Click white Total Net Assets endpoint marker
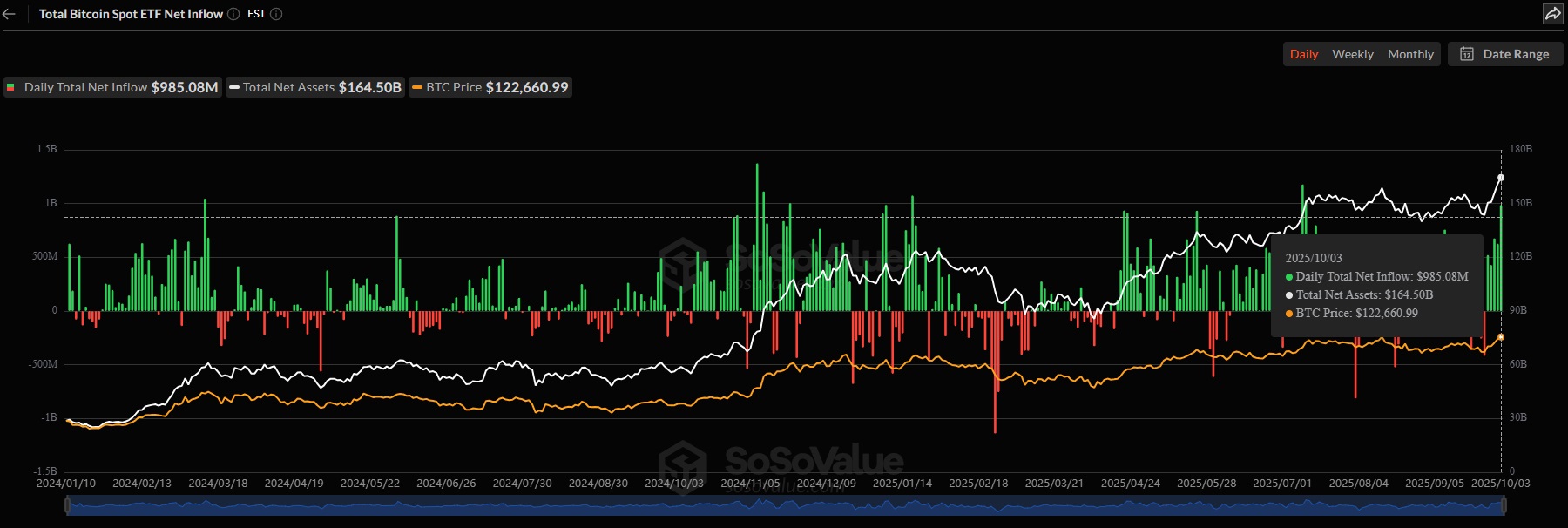This screenshot has width=1568, height=528. click(x=1501, y=178)
